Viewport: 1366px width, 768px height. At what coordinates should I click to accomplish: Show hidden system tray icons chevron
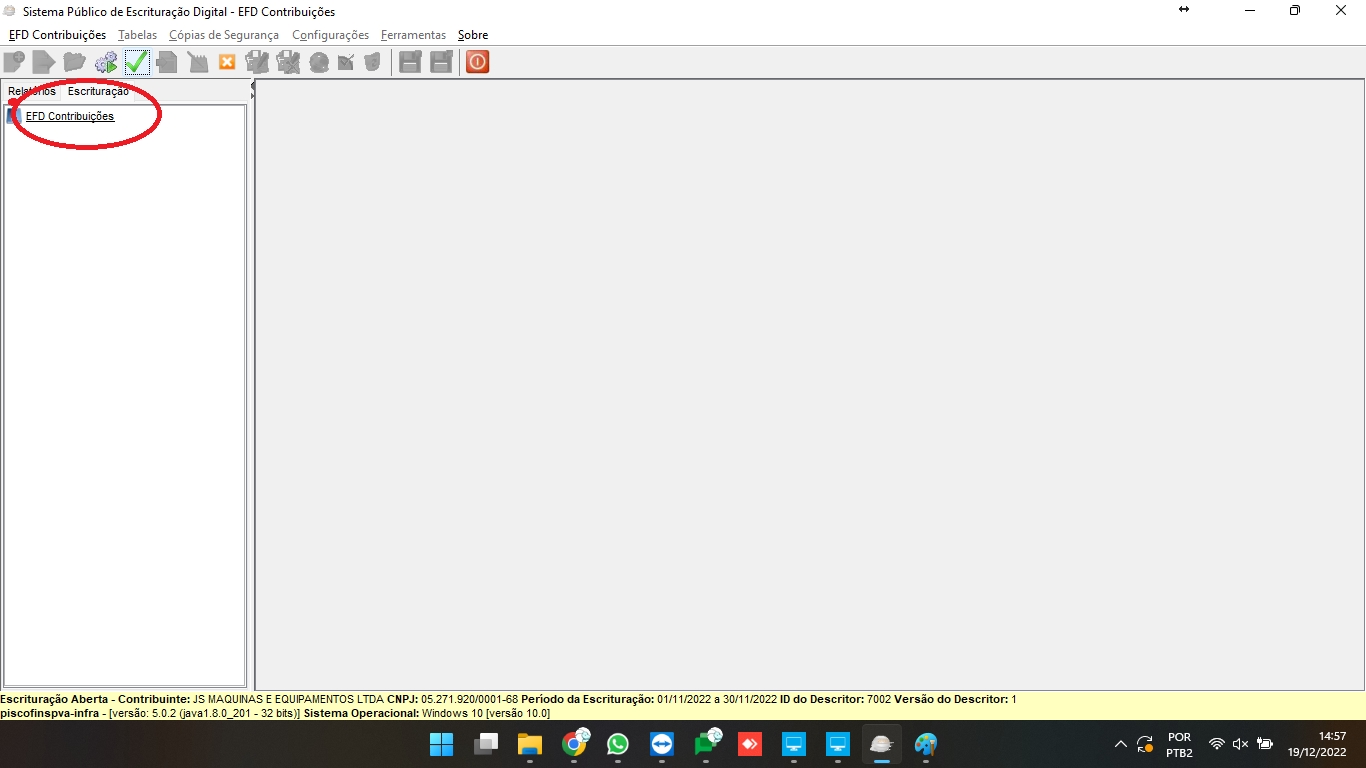coord(1121,744)
